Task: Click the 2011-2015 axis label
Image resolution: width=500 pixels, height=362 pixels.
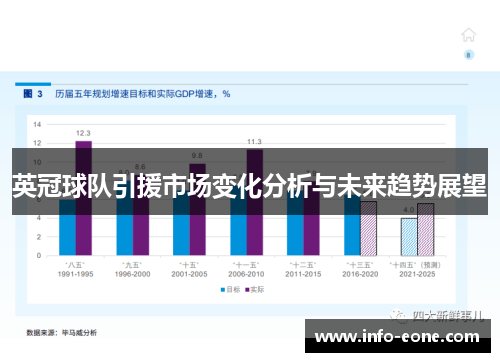Action: 303,274
